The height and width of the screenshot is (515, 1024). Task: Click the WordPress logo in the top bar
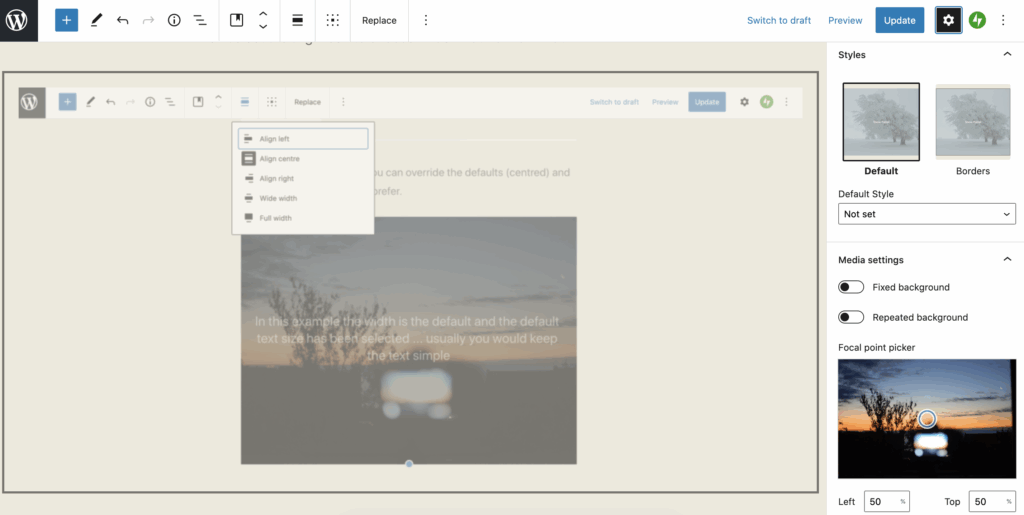[18, 20]
